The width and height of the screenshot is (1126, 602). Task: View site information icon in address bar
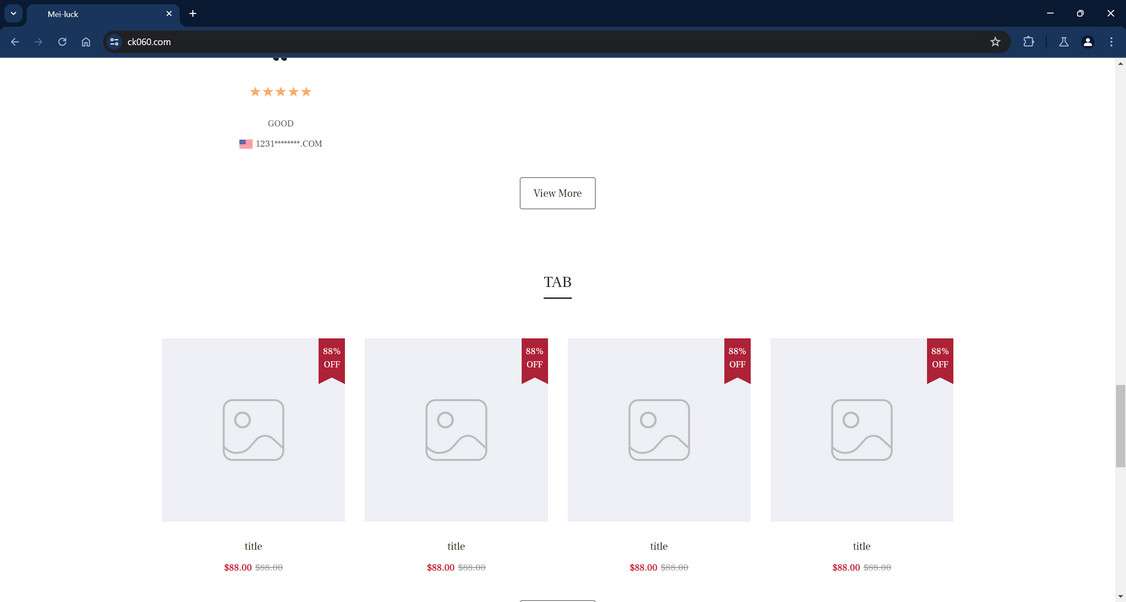(x=114, y=42)
